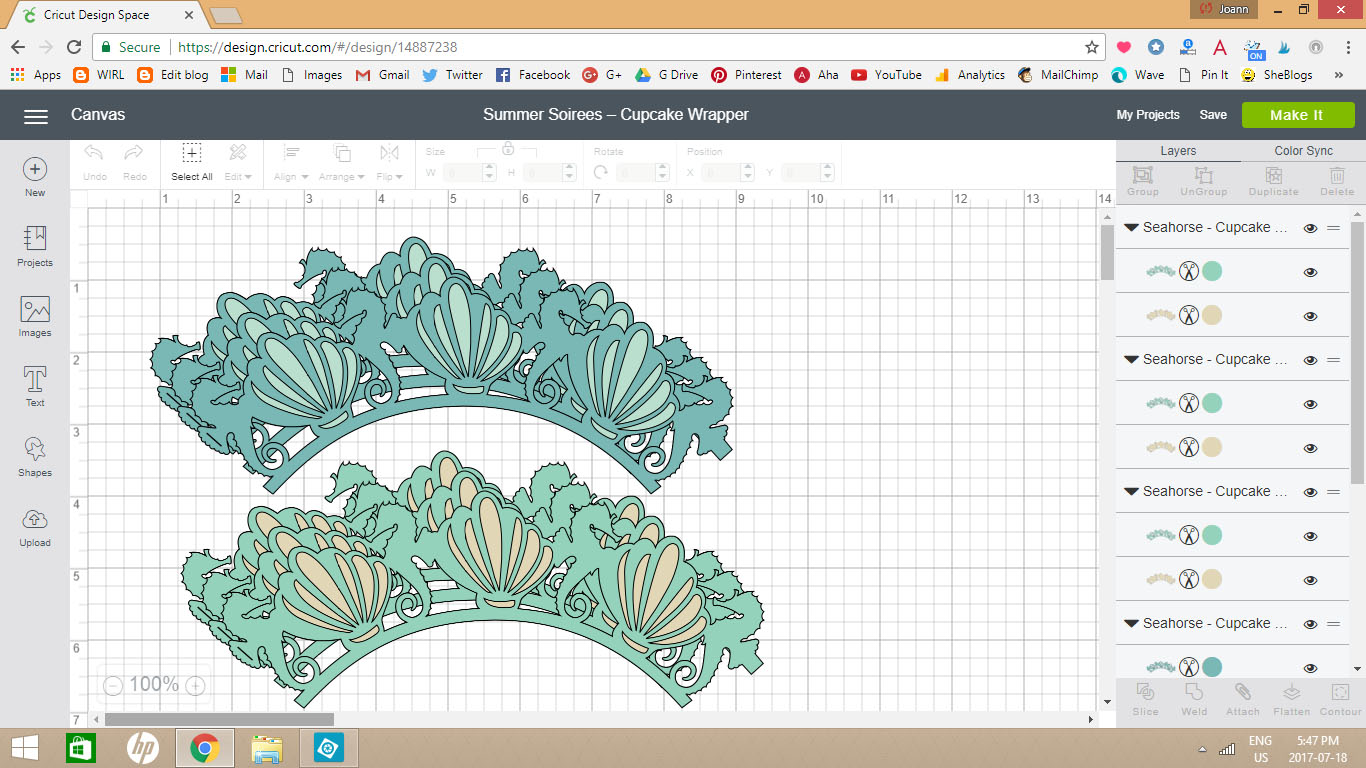
Task: Switch to the Color Sync tab
Action: point(1303,151)
